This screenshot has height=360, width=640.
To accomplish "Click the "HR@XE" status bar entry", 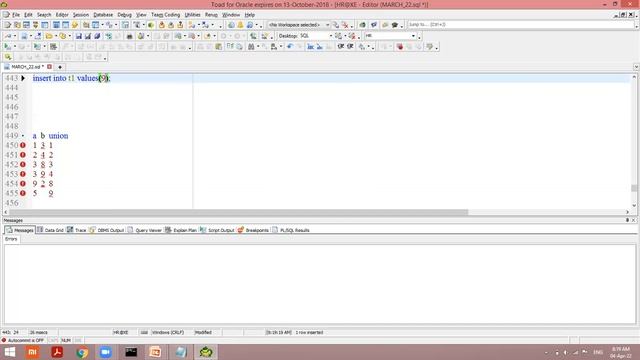I will (x=120, y=333).
